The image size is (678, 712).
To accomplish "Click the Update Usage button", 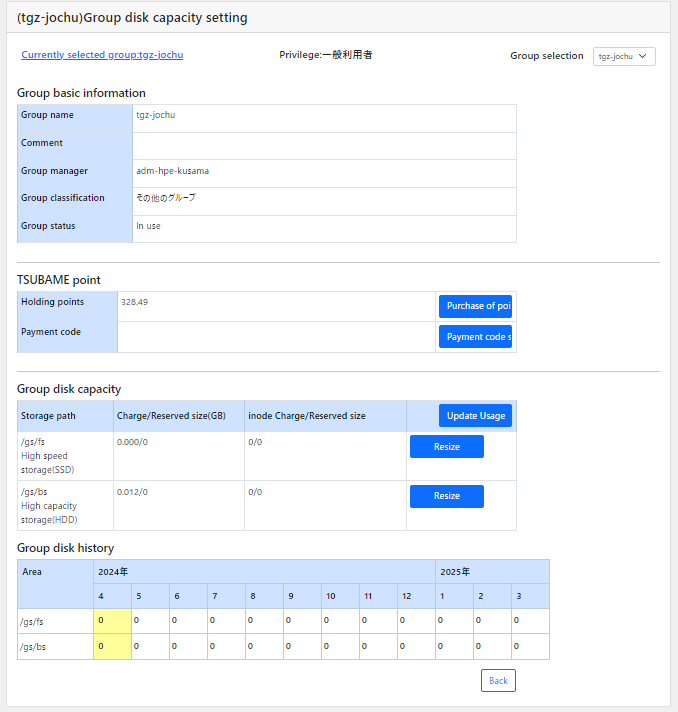I will point(475,415).
